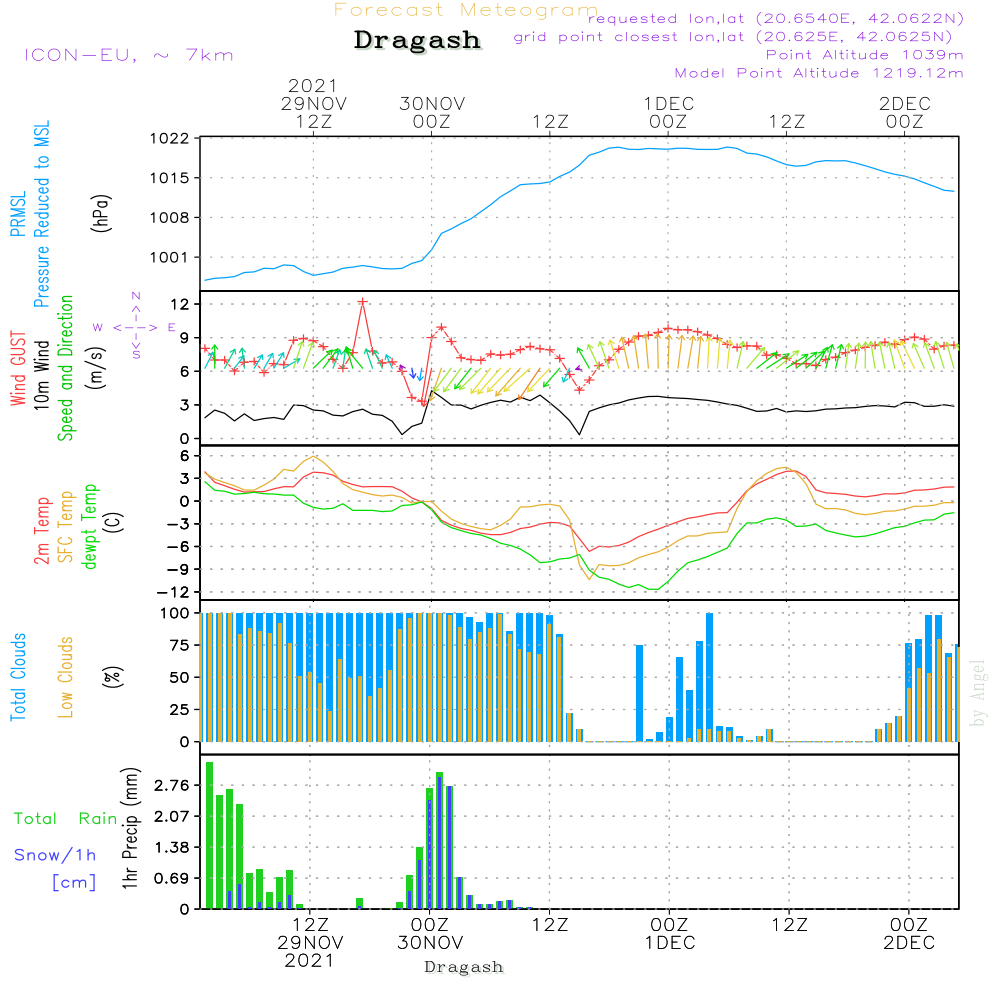Click the '[cm]' snow unit label
The image size is (1000, 1000).
point(74,883)
